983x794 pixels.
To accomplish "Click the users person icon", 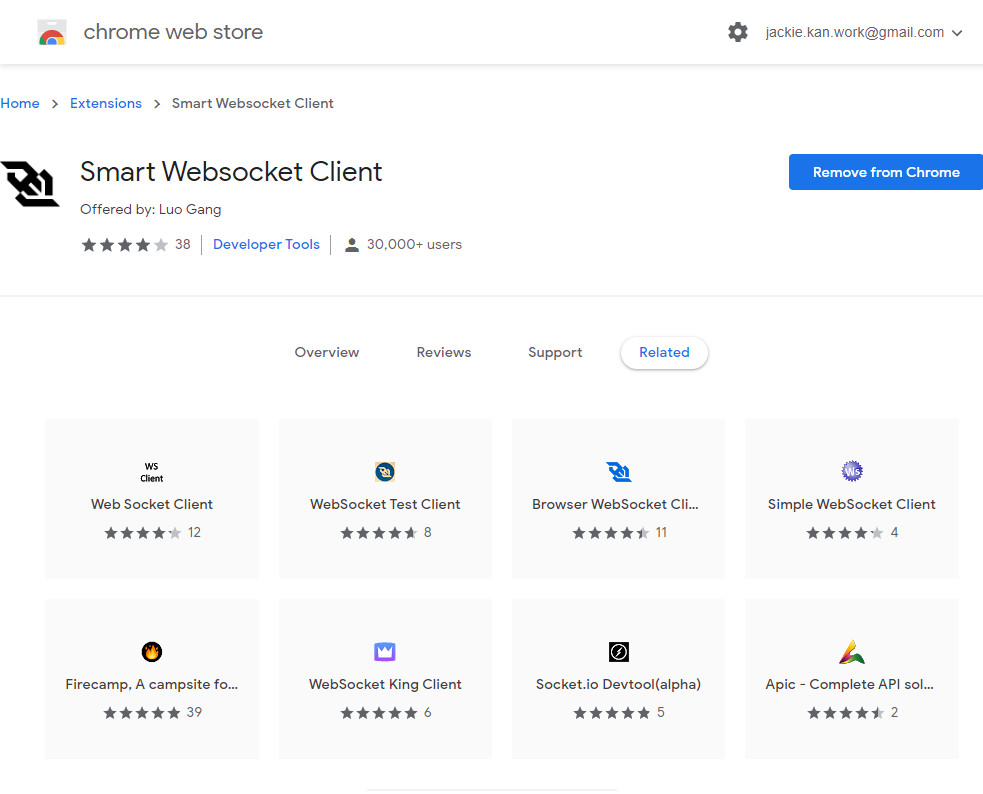I will tap(352, 245).
